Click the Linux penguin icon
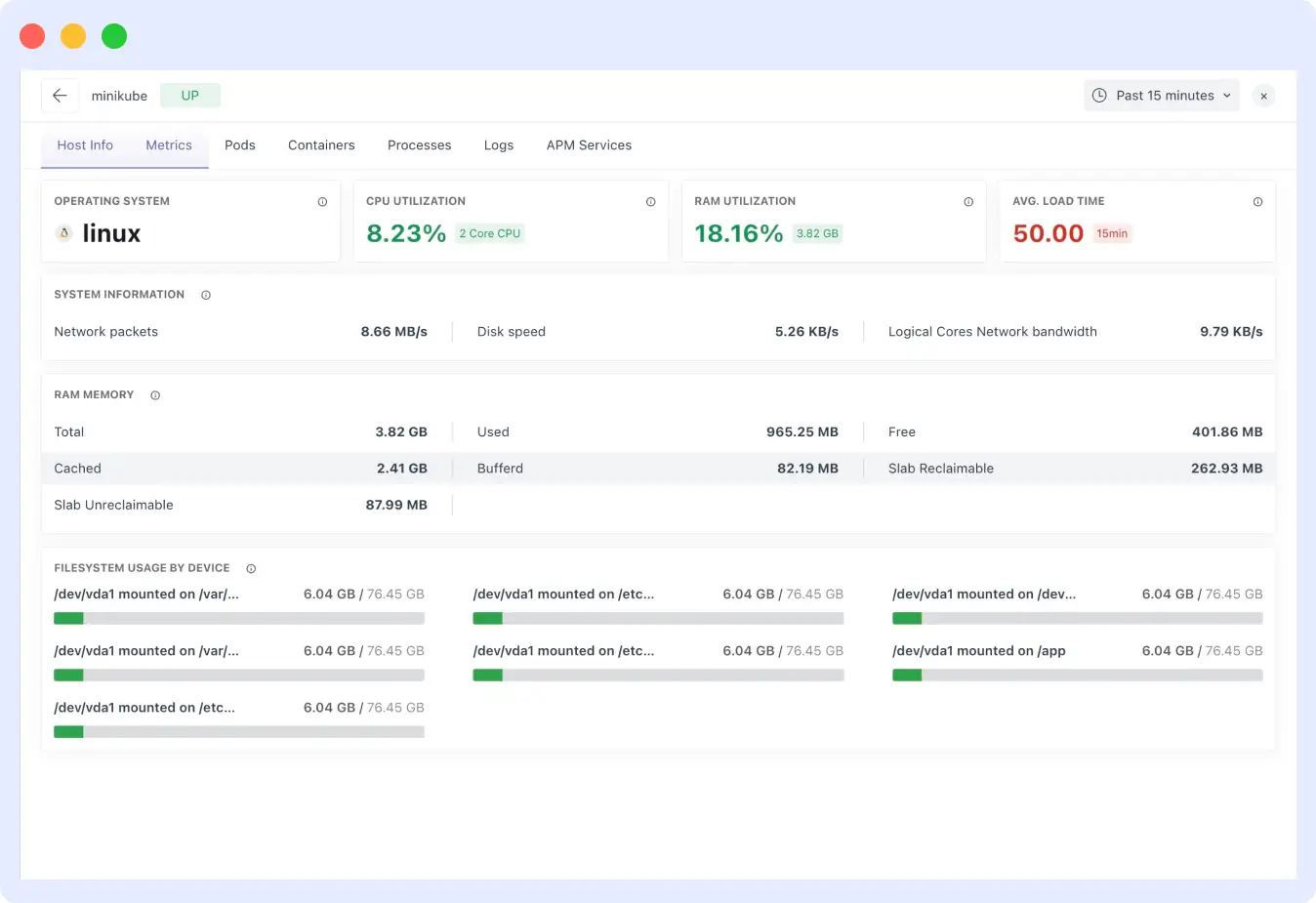Viewport: 1316px width, 903px height. click(65, 233)
